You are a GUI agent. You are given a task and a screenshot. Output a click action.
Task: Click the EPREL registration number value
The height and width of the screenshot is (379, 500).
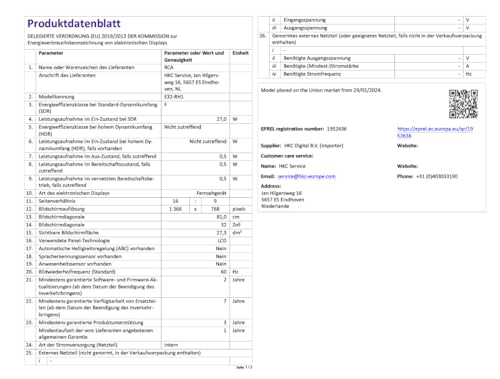click(337, 129)
